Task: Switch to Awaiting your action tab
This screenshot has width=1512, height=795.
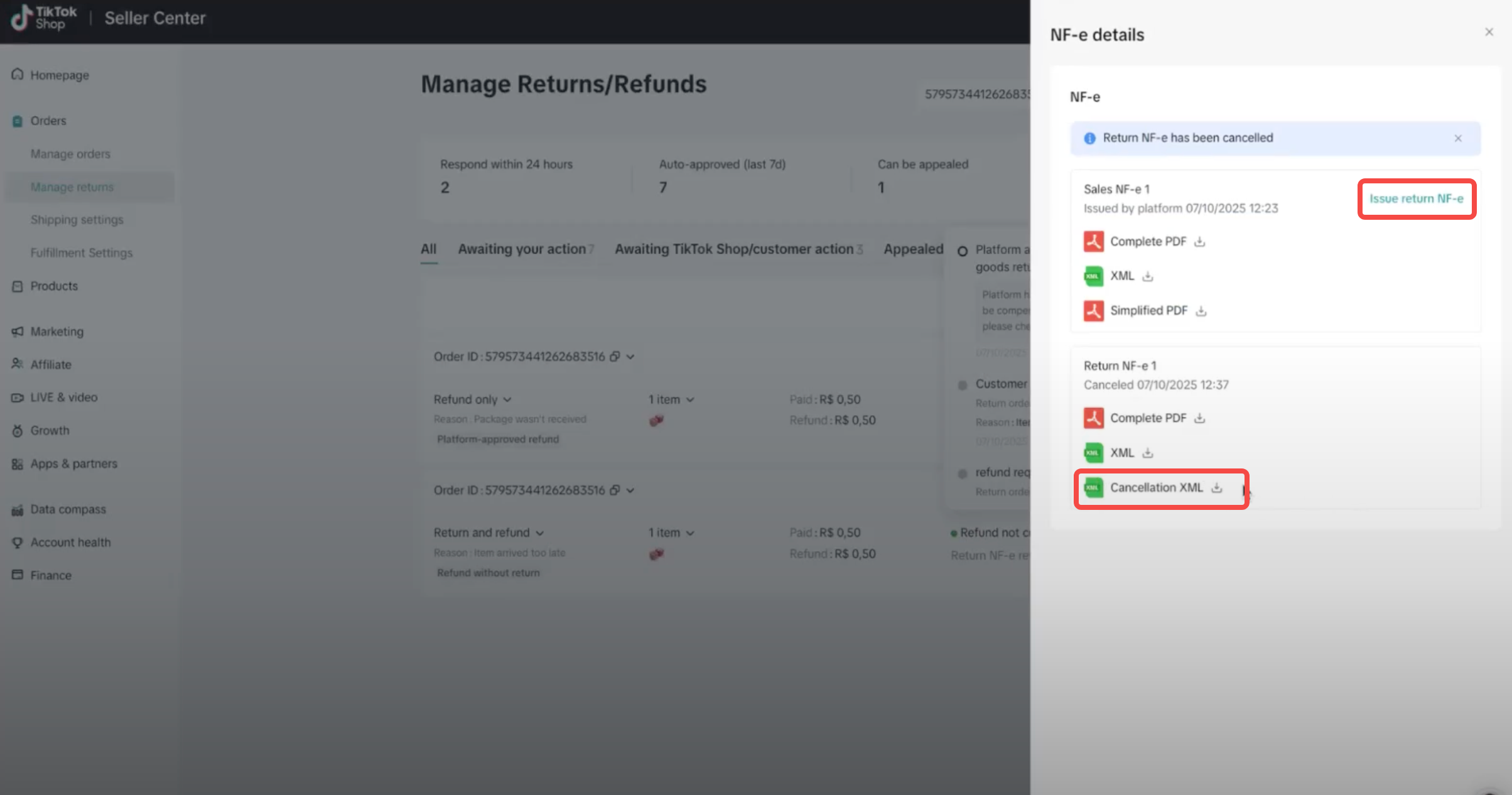Action: coord(525,249)
